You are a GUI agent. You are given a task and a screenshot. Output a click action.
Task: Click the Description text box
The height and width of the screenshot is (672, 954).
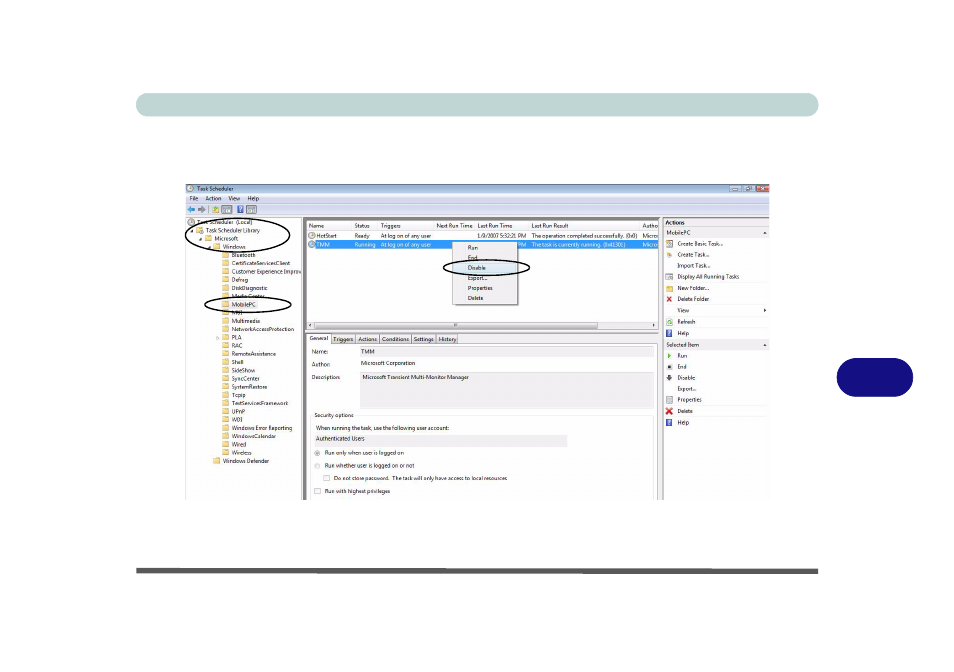point(506,389)
